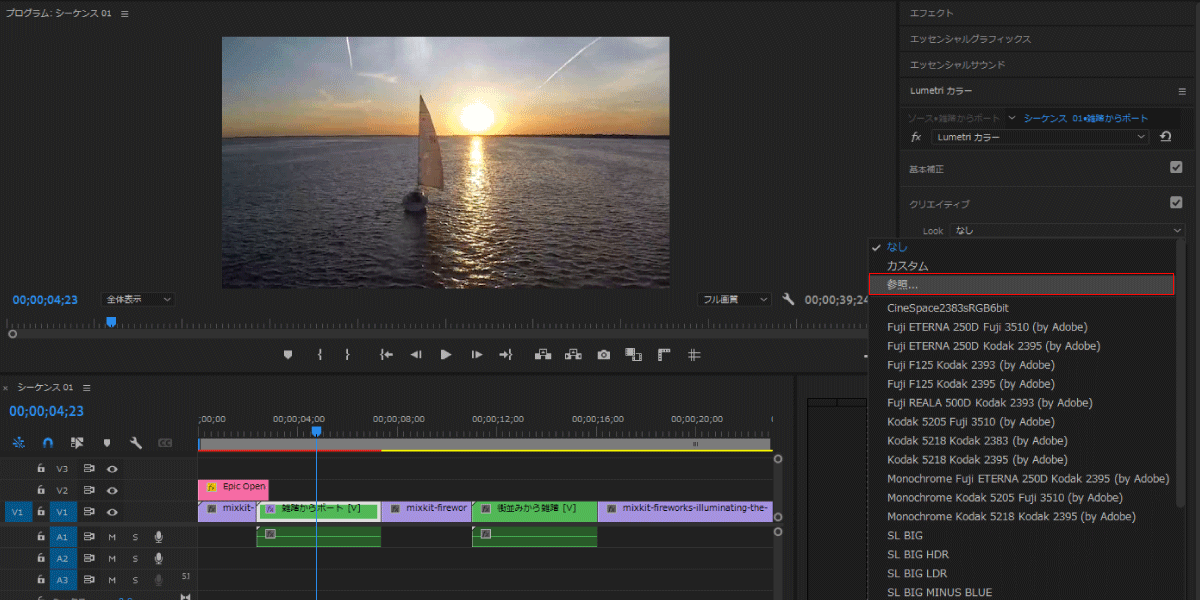Mute audio track A1
Viewport: 1200px width, 600px height.
(x=112, y=536)
